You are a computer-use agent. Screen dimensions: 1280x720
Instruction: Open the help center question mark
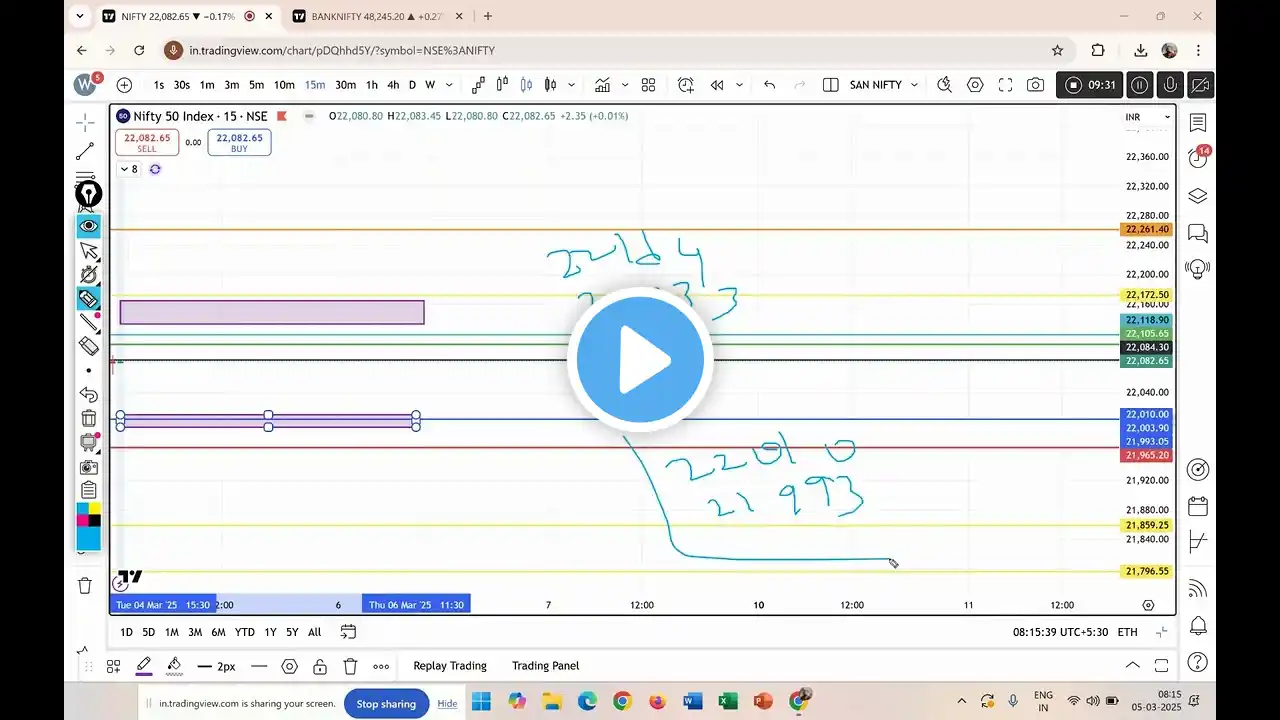click(x=1197, y=662)
